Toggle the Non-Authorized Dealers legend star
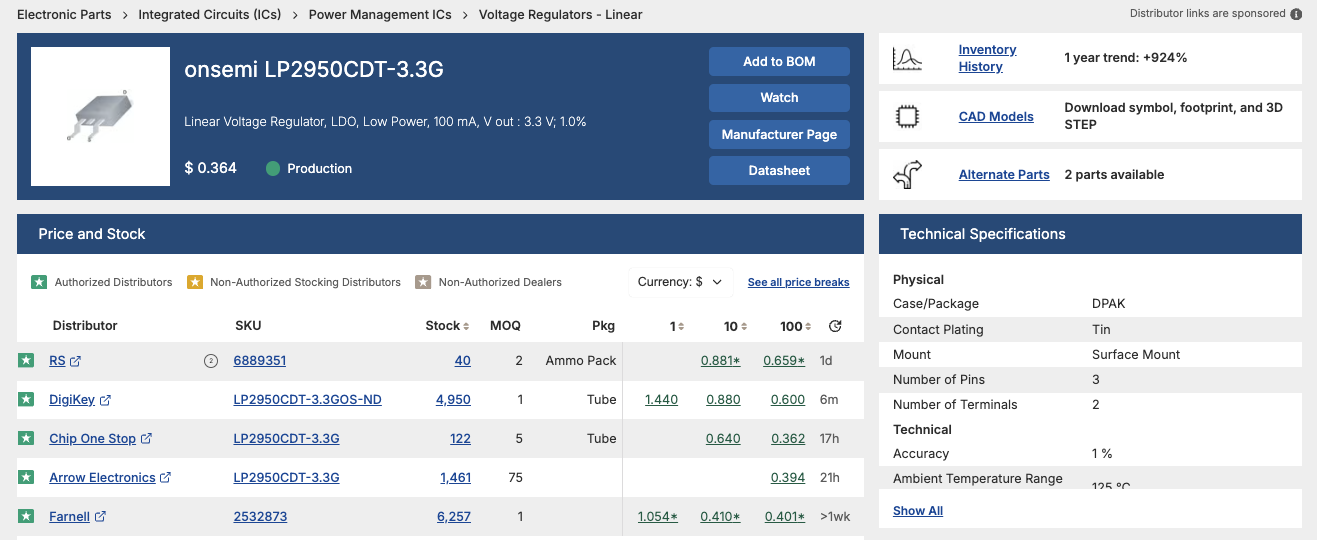The height and width of the screenshot is (540, 1317). pos(423,282)
